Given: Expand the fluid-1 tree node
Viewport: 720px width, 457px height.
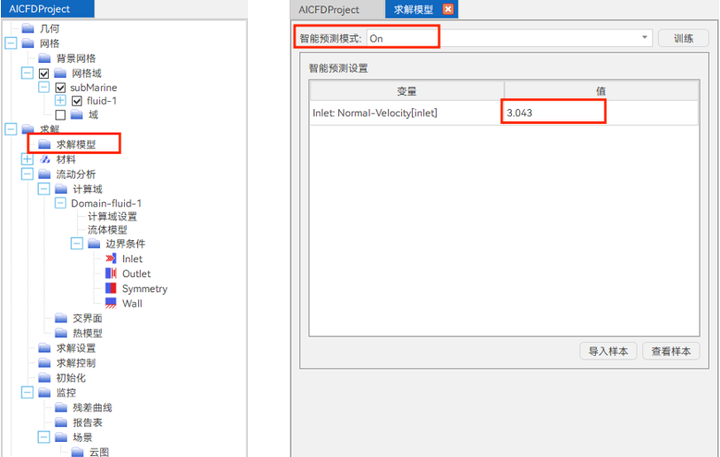Looking at the screenshot, I should [x=61, y=100].
